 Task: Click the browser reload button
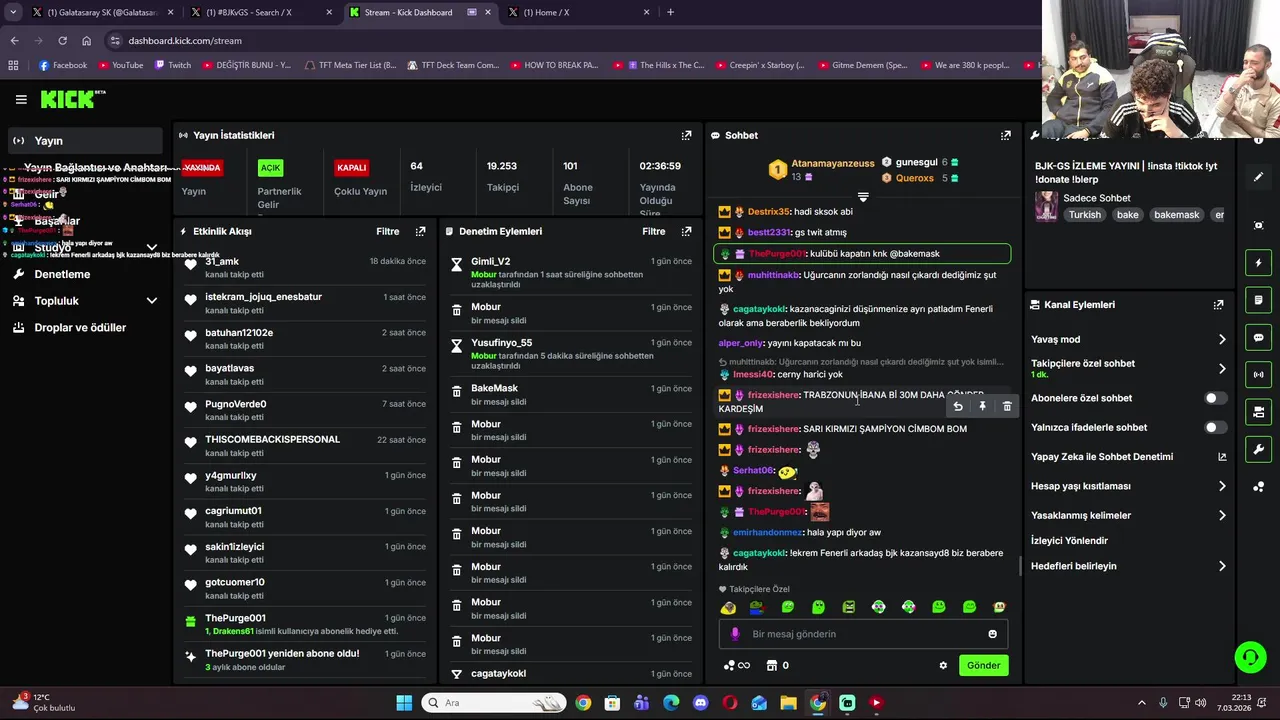[x=62, y=41]
